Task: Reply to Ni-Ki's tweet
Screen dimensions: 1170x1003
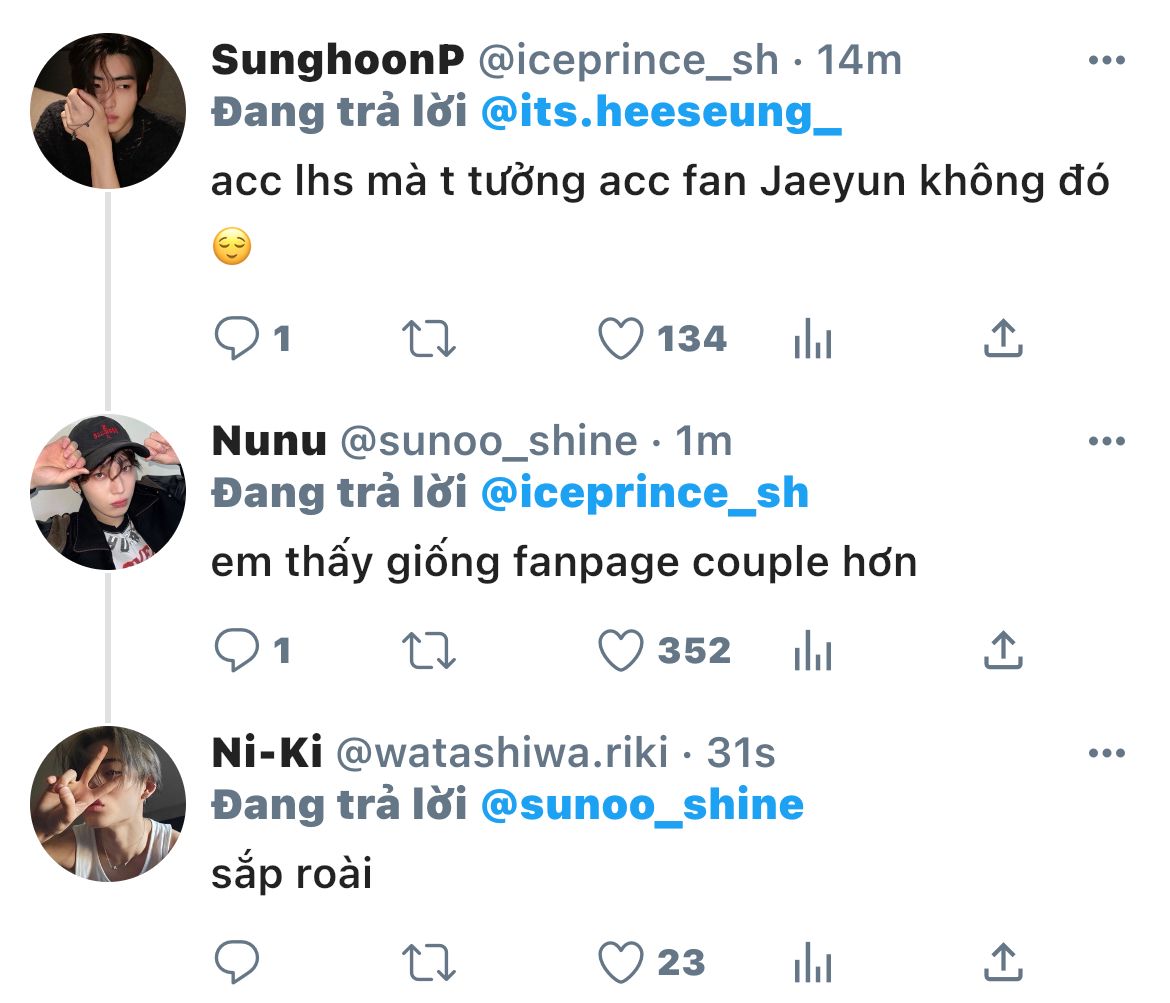Action: 237,963
